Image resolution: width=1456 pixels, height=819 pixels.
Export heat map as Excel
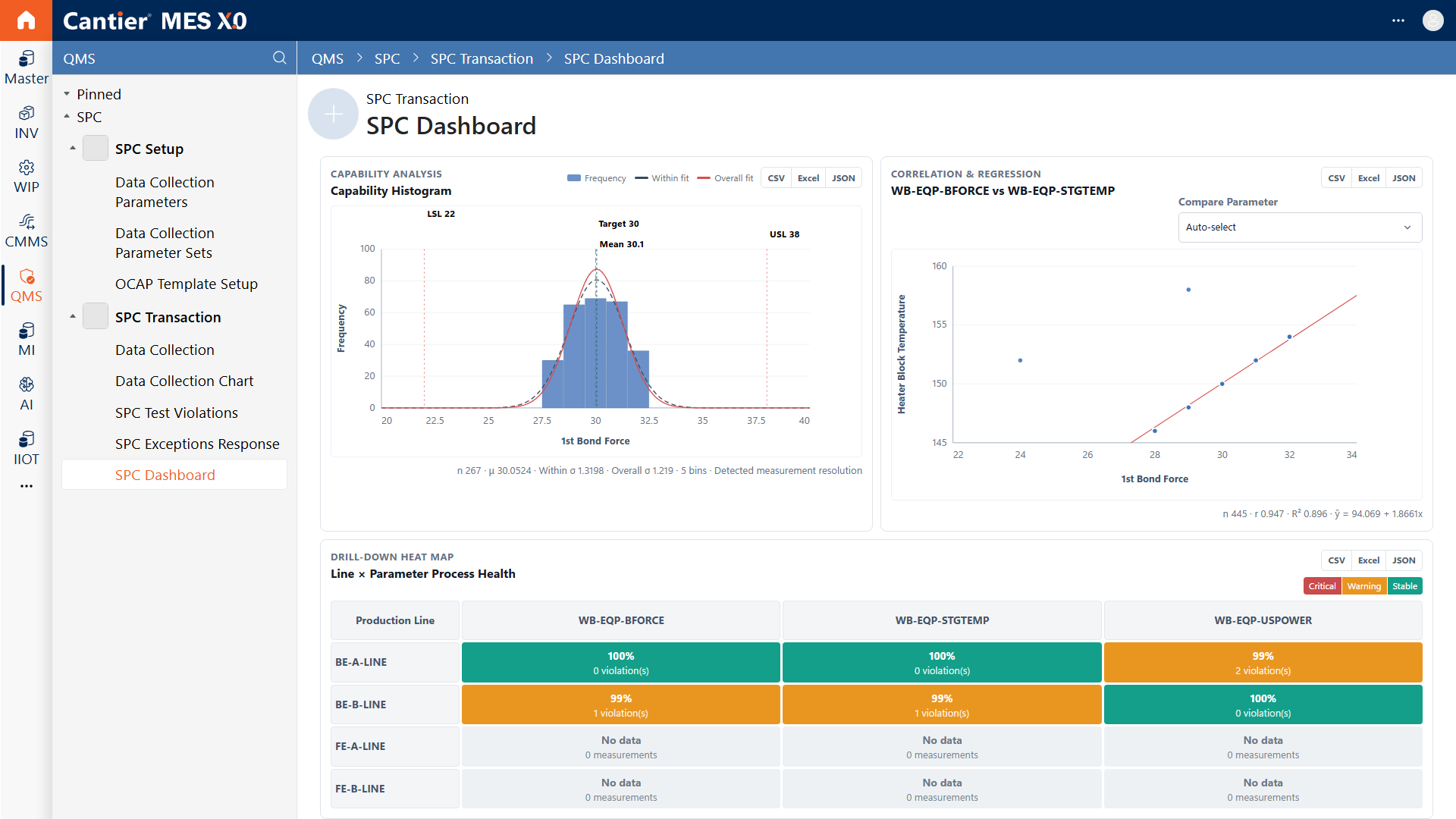point(1369,560)
